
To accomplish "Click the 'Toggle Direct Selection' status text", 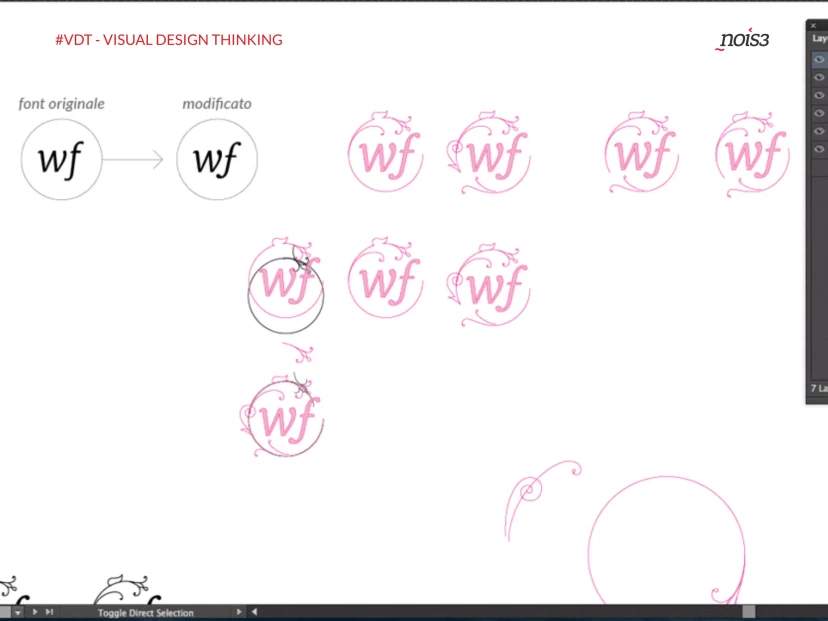I will (145, 613).
